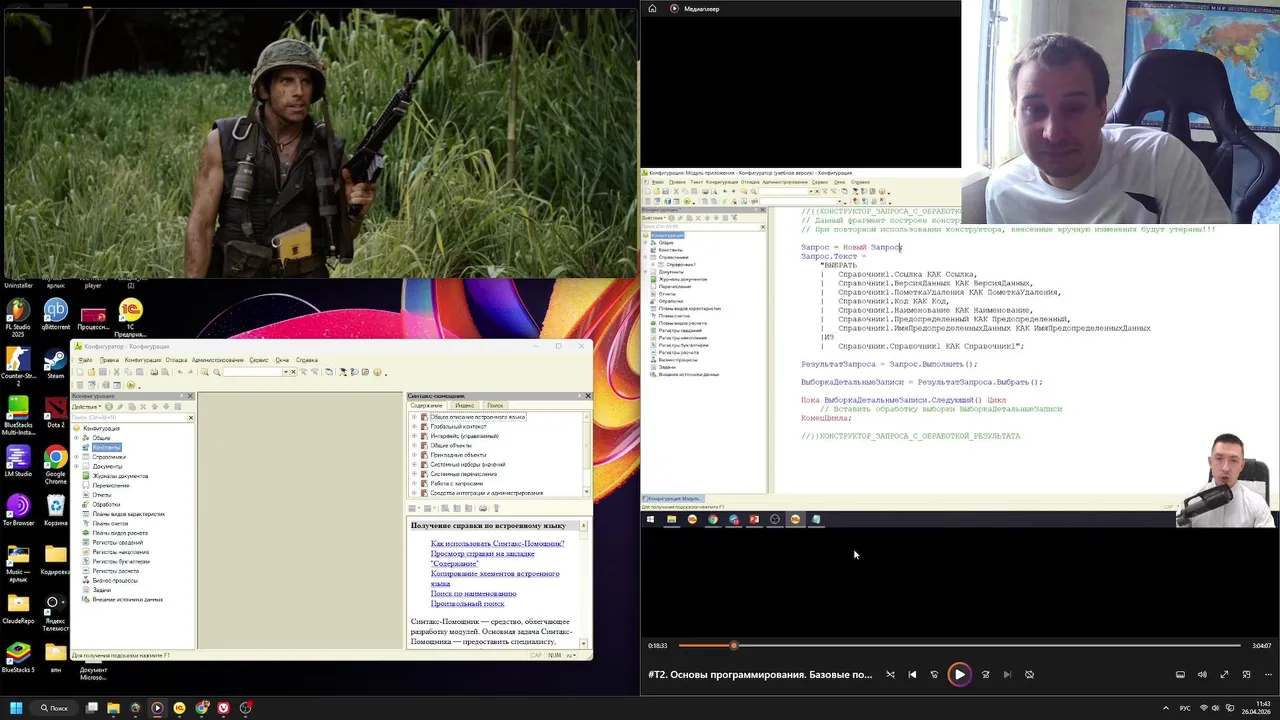Click Home icon in Media Player header
The height and width of the screenshot is (720, 1280).
point(652,8)
